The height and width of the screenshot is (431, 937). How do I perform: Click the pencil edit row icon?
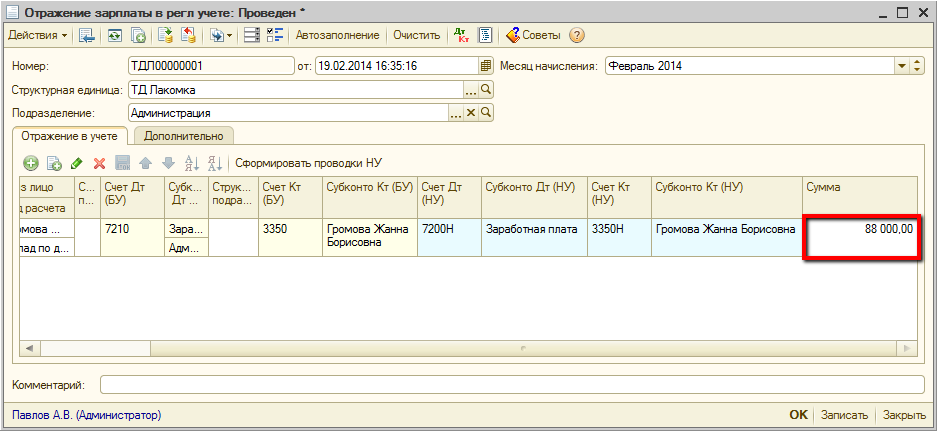tap(77, 163)
